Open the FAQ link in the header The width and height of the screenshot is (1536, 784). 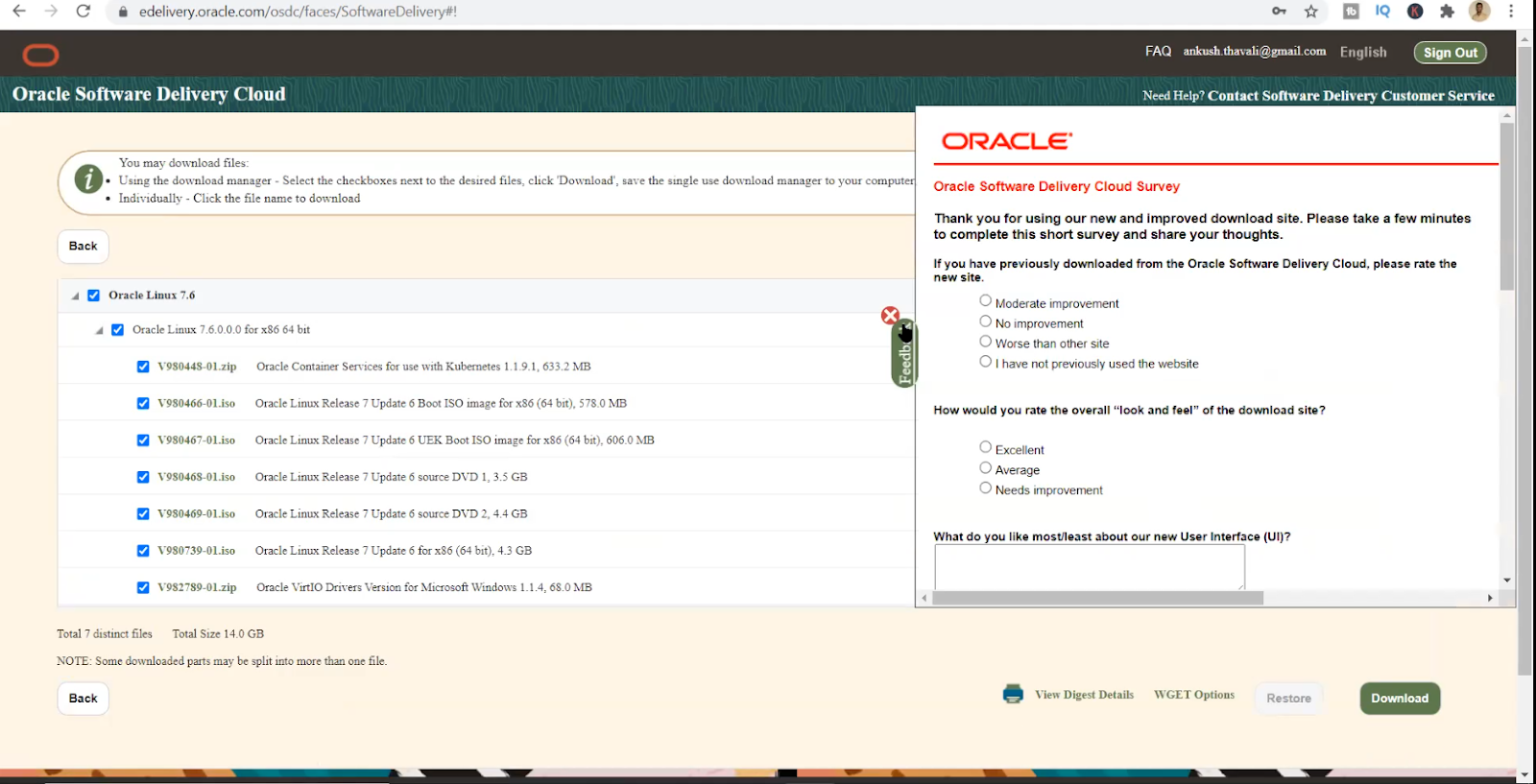(x=1158, y=52)
